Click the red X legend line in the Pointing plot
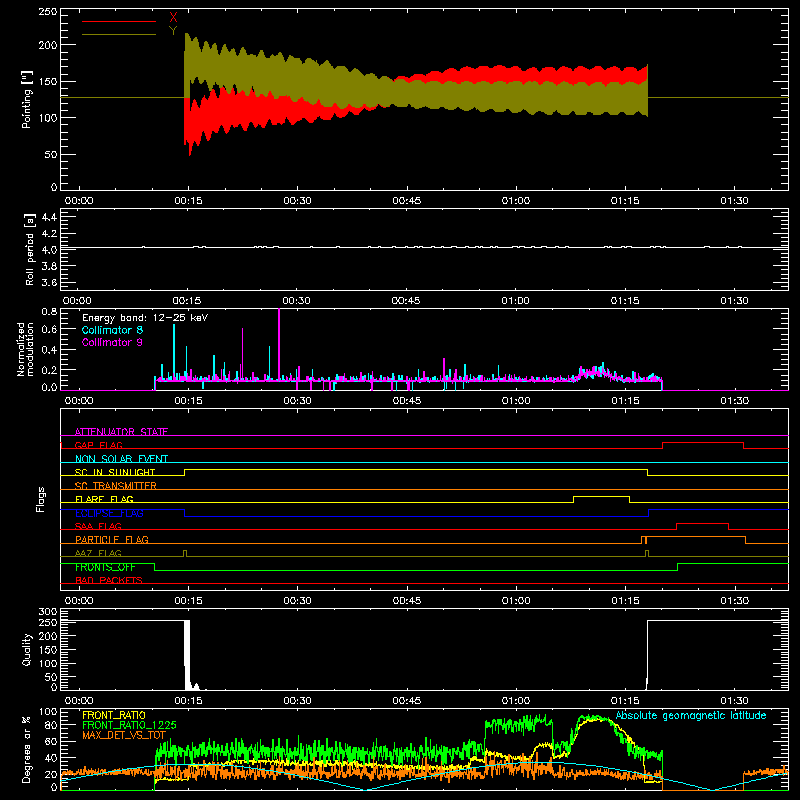Viewport: 800px width, 800px height. click(119, 21)
